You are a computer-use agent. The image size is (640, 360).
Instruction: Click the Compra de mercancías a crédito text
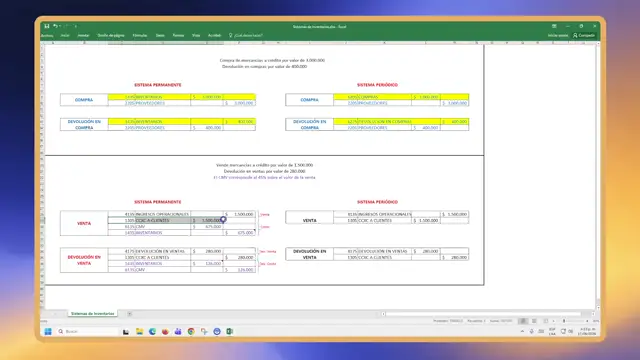tap(272, 60)
